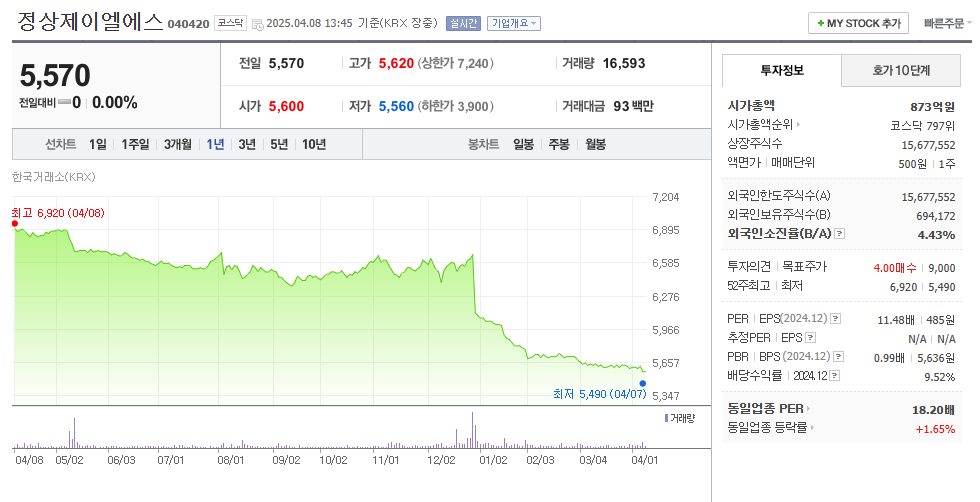Expand the 빠른주문 dropdown
This screenshot has width=980, height=502.
tap(948, 23)
